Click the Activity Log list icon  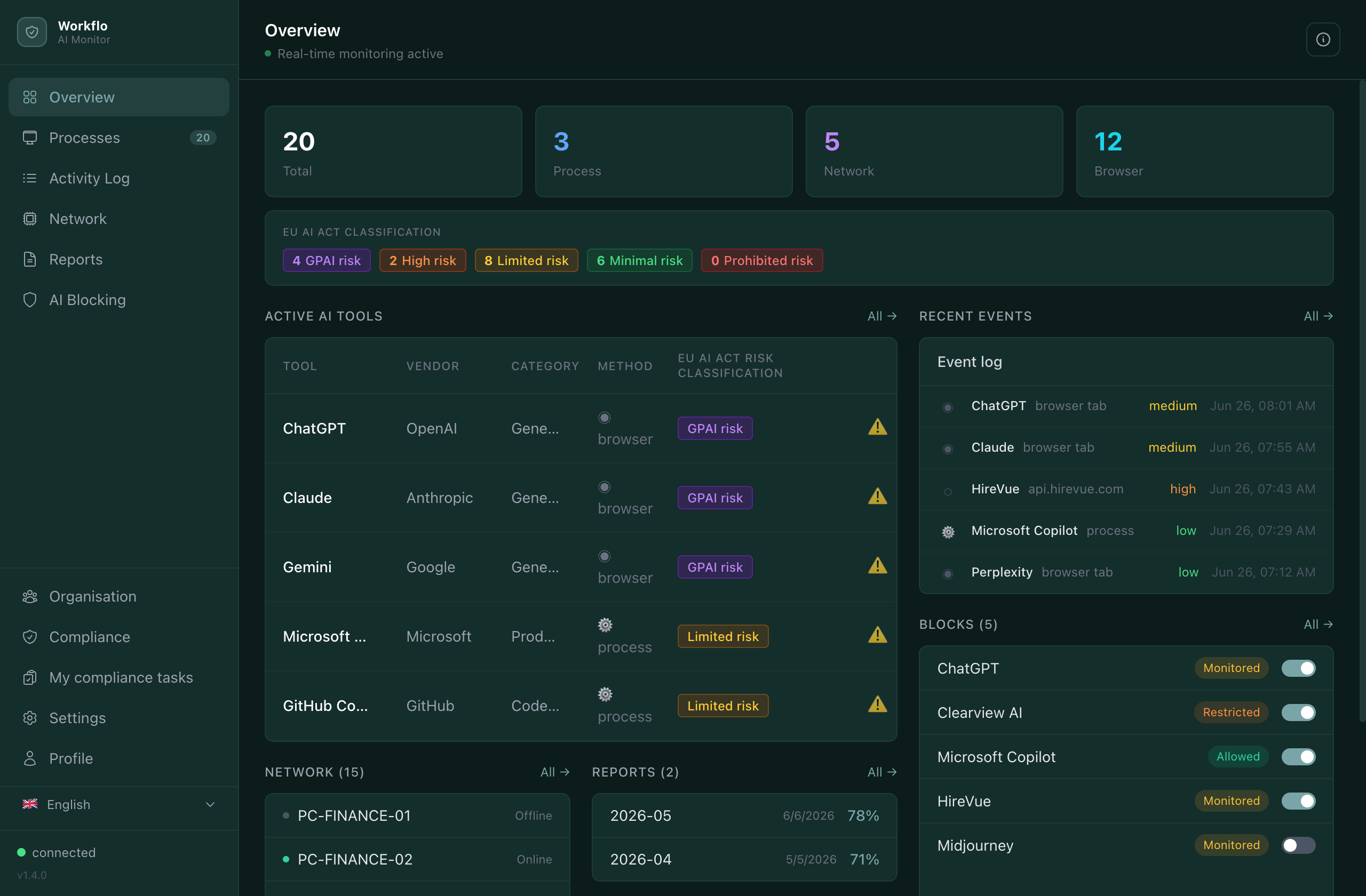click(x=30, y=178)
